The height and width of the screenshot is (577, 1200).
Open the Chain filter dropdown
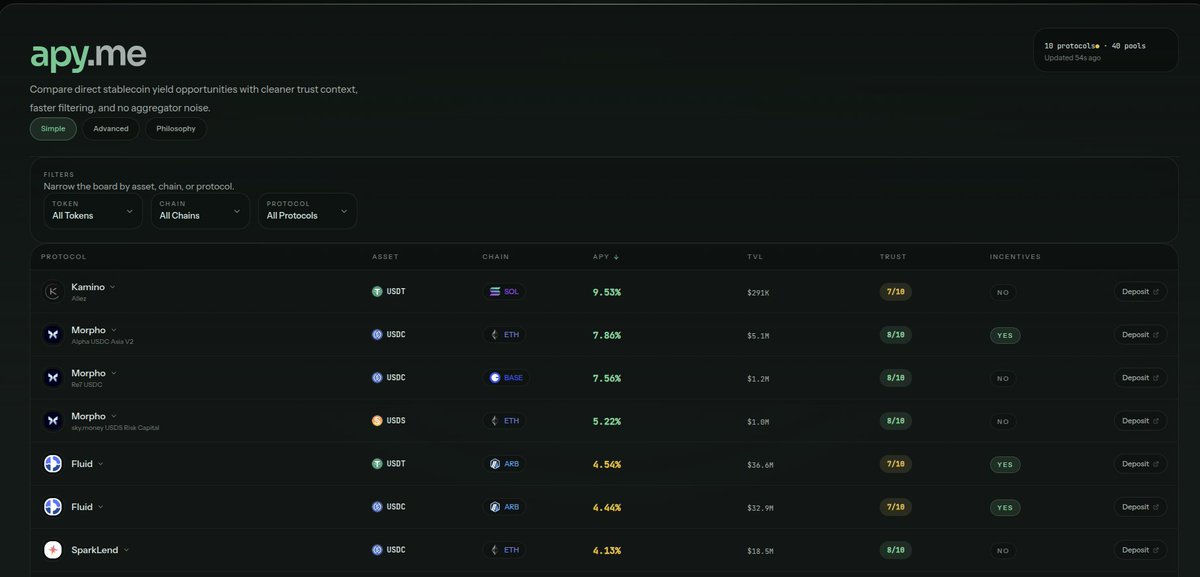click(200, 210)
